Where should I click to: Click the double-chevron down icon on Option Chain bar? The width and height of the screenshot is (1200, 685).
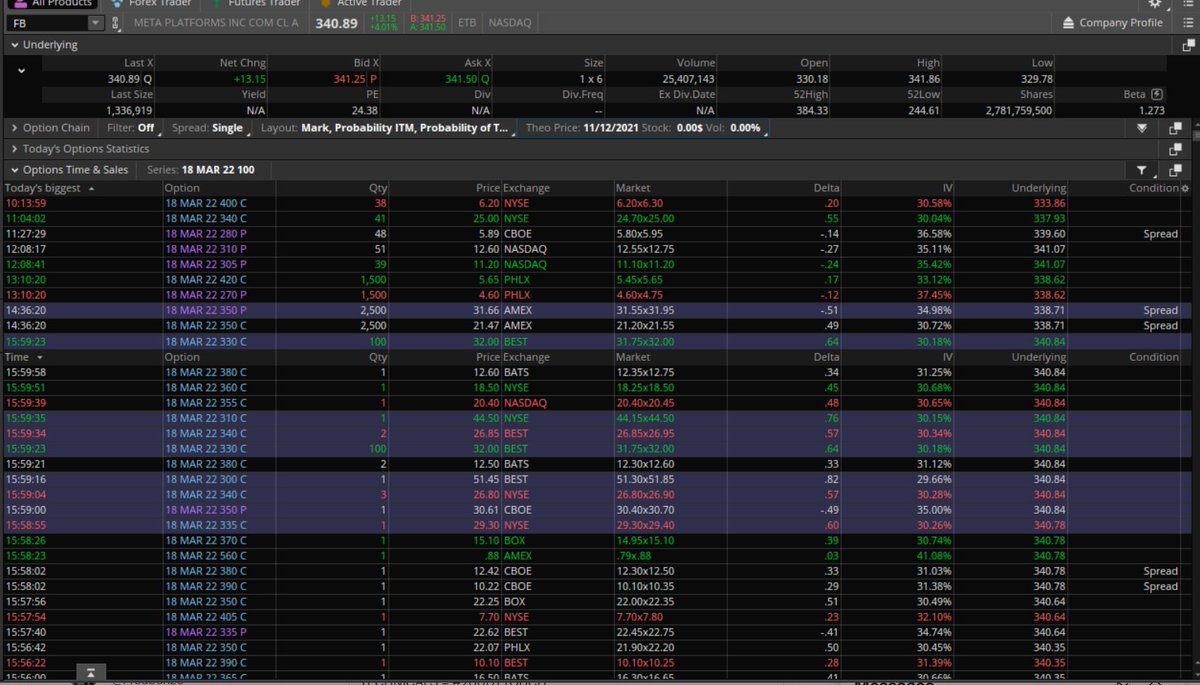1142,128
